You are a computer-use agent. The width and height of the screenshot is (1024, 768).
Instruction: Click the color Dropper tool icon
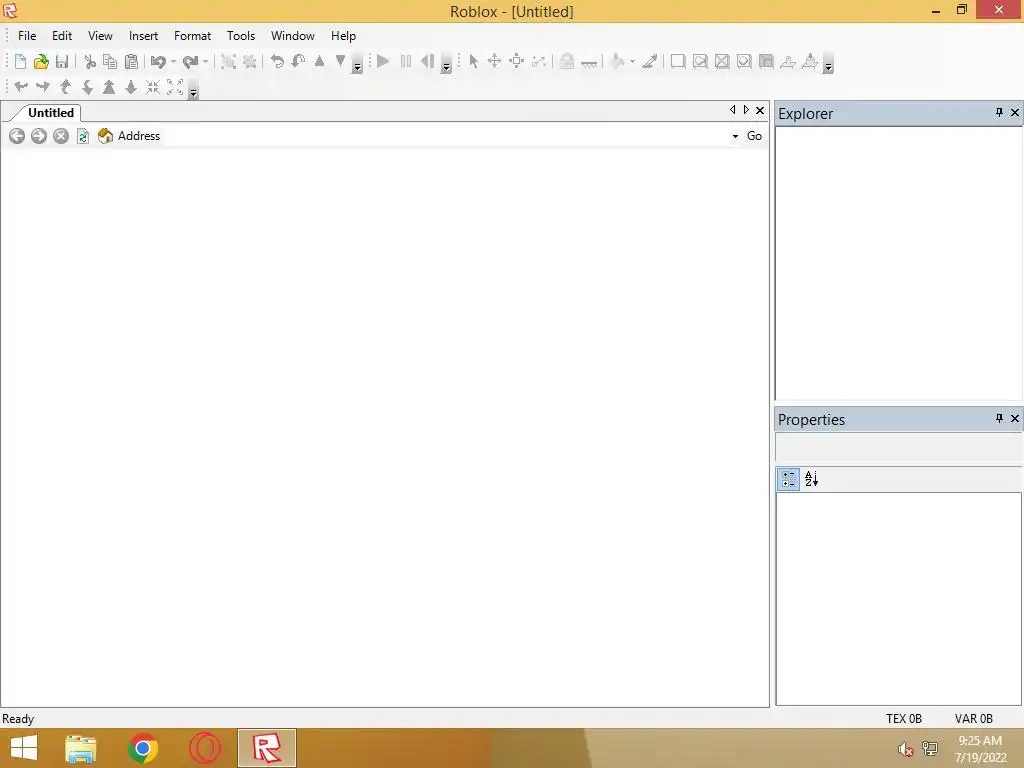[649, 61]
